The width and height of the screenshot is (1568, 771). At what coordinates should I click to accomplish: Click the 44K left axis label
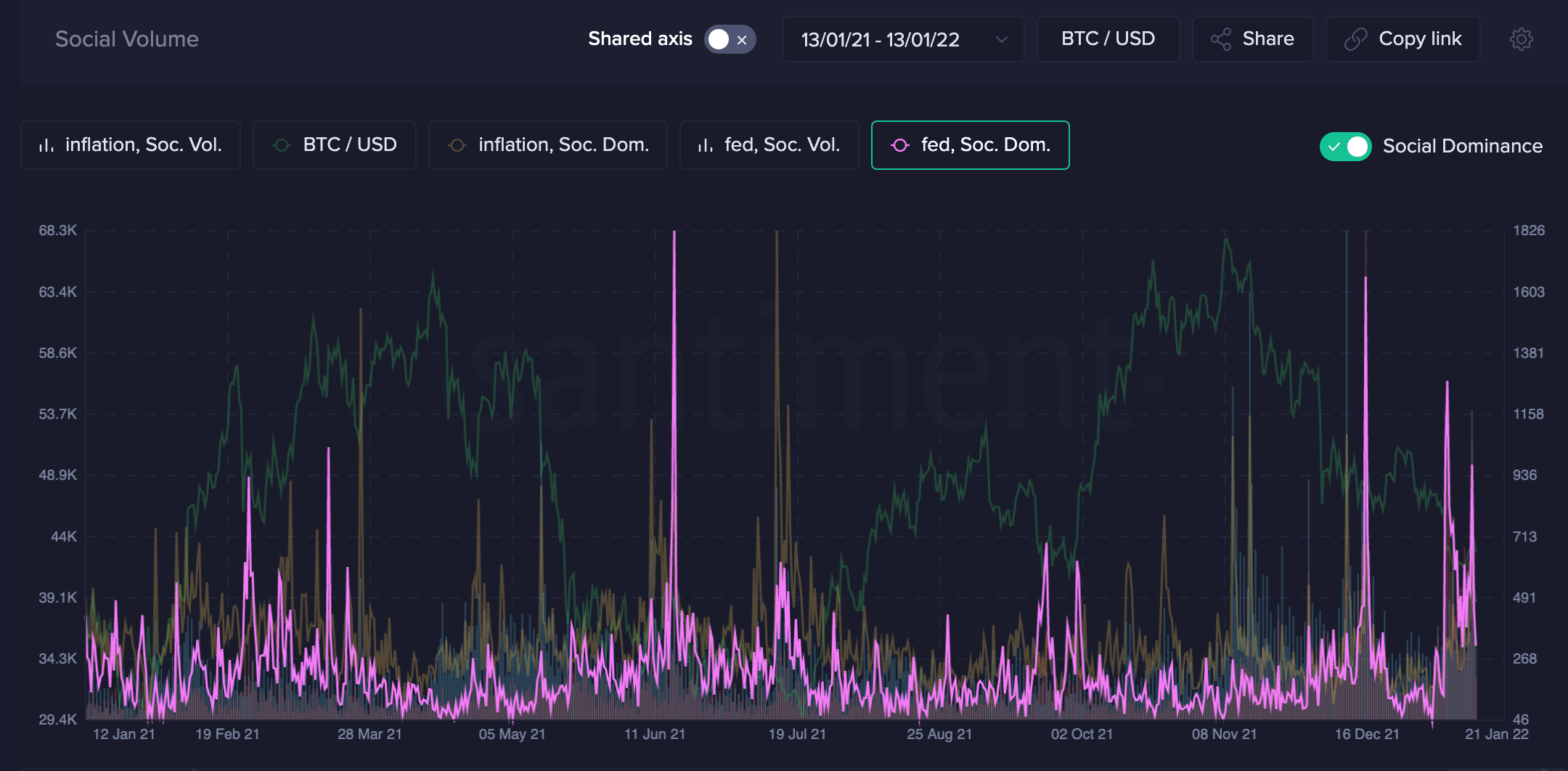64,537
